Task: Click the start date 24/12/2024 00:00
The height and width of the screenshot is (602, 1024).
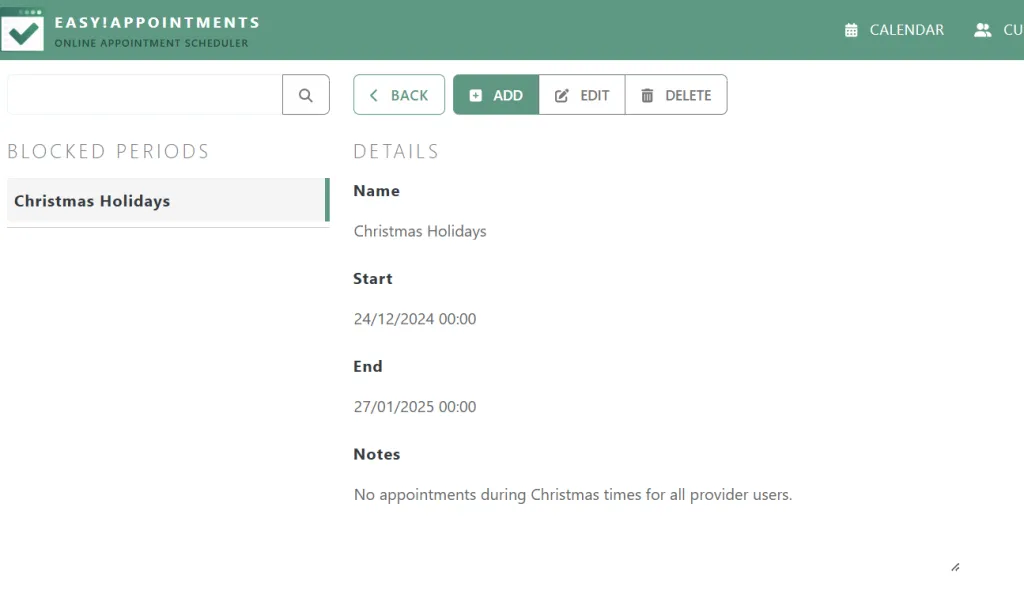Action: point(415,319)
